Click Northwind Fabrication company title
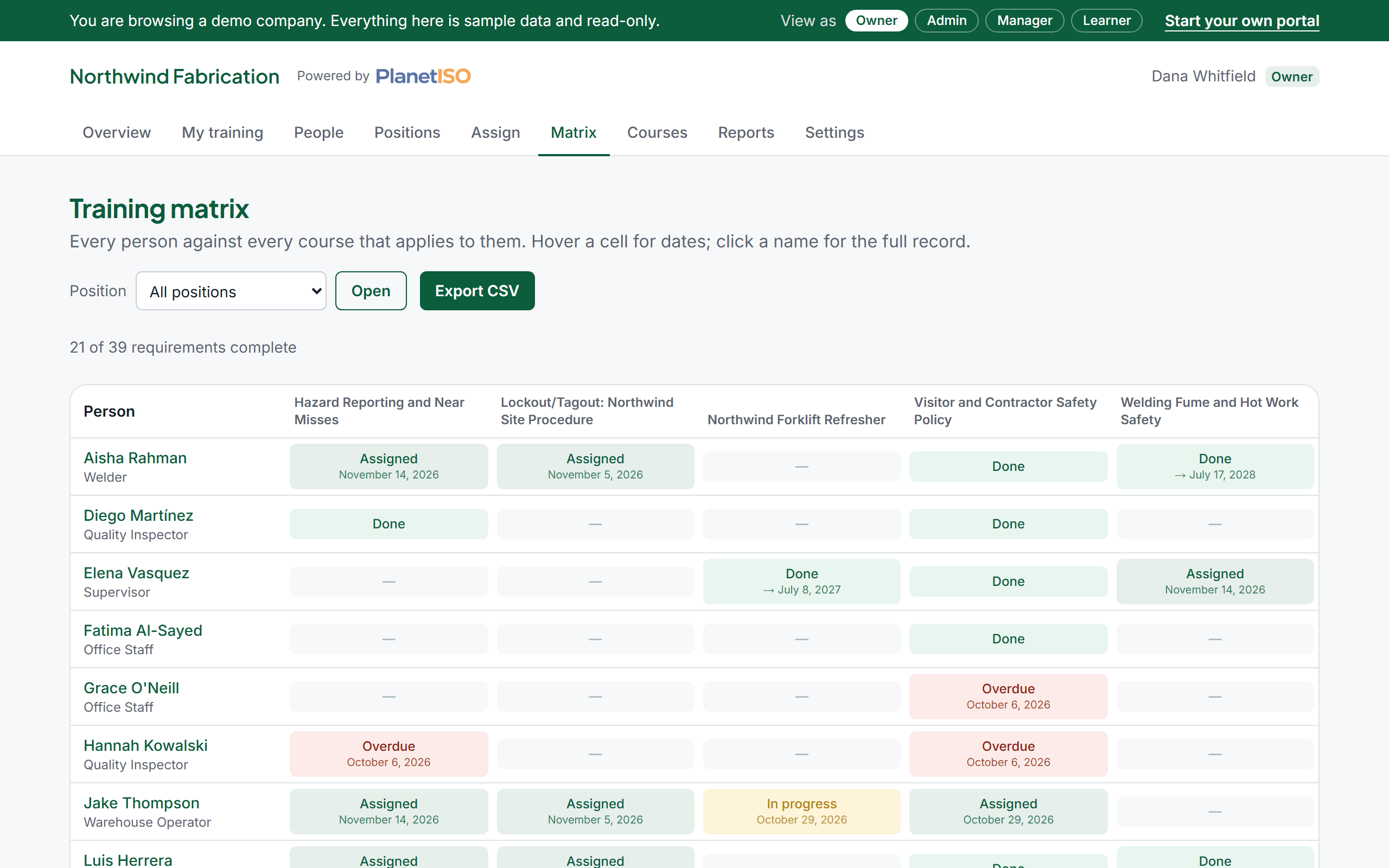 175,76
